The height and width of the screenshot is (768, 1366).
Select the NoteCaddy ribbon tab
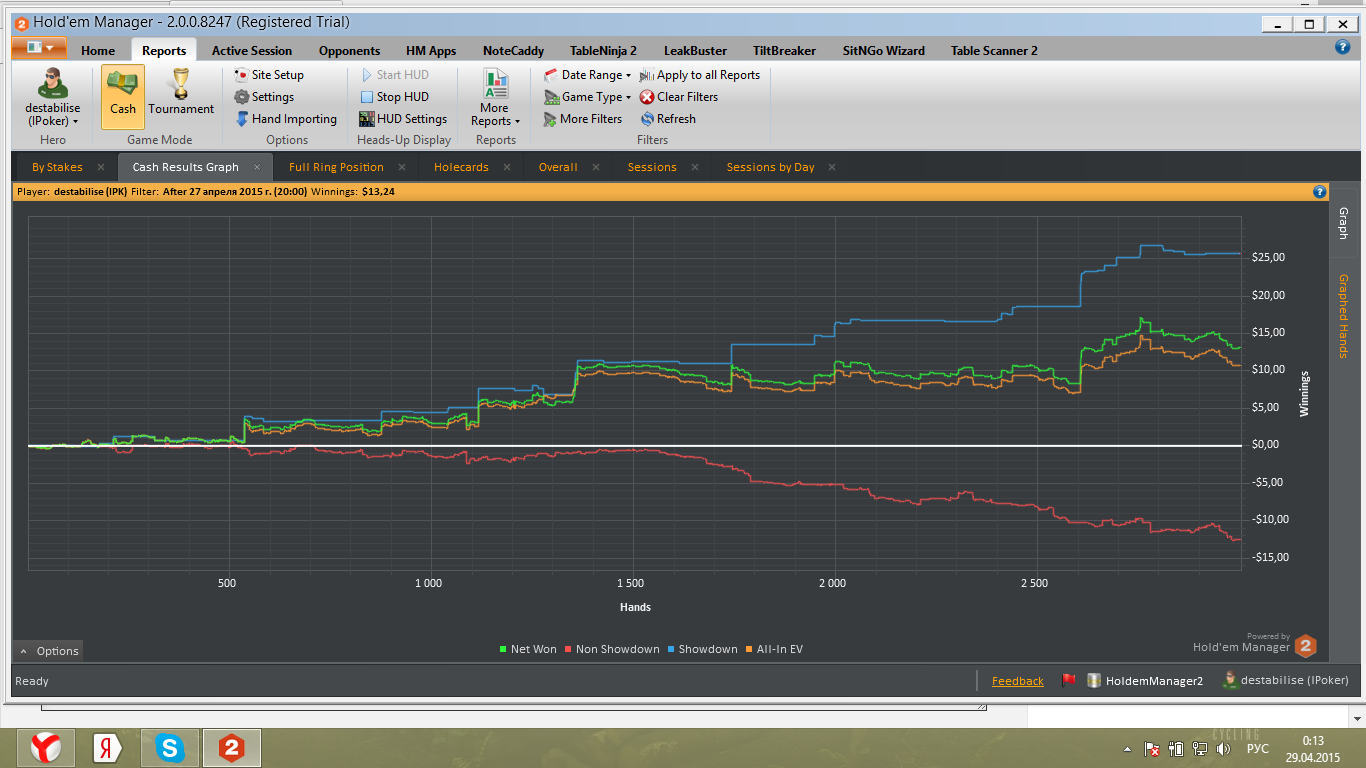(513, 50)
